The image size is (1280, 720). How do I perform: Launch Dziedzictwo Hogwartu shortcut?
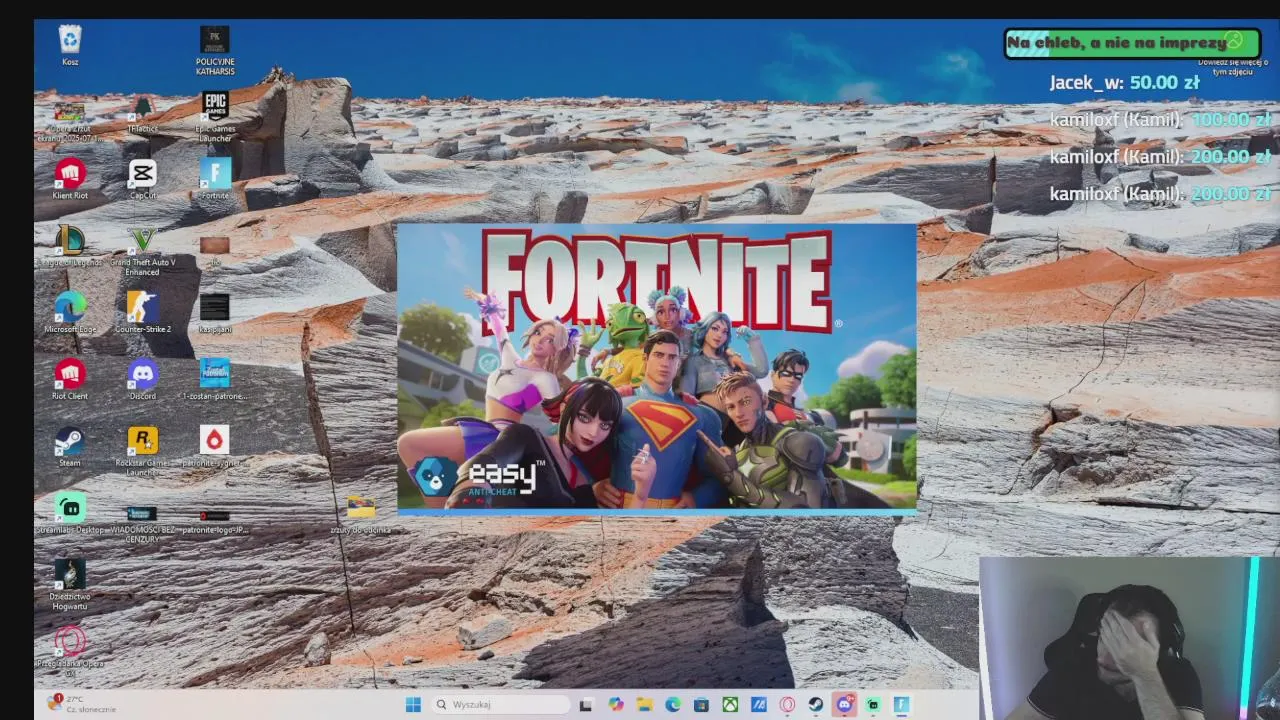(x=70, y=586)
